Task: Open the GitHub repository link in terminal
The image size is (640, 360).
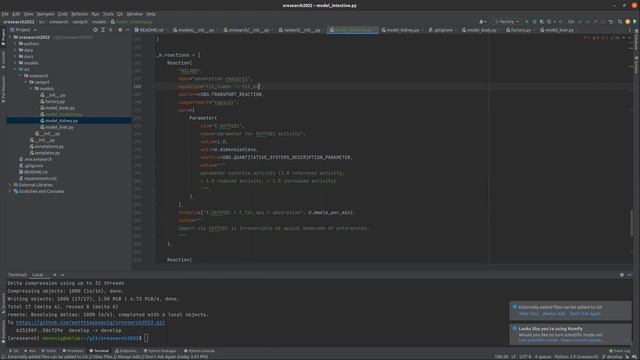Action: (91, 322)
